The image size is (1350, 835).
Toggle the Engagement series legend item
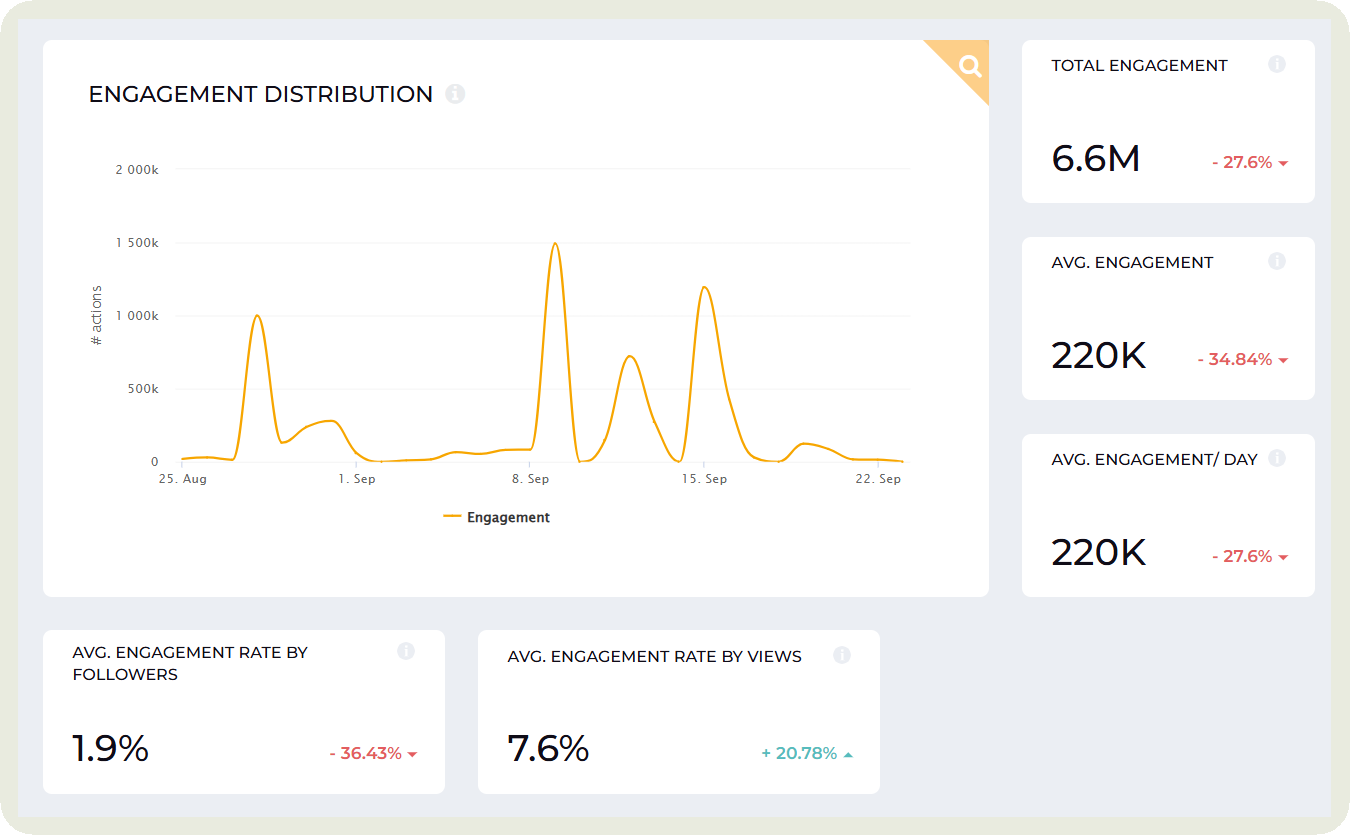pyautogui.click(x=497, y=517)
